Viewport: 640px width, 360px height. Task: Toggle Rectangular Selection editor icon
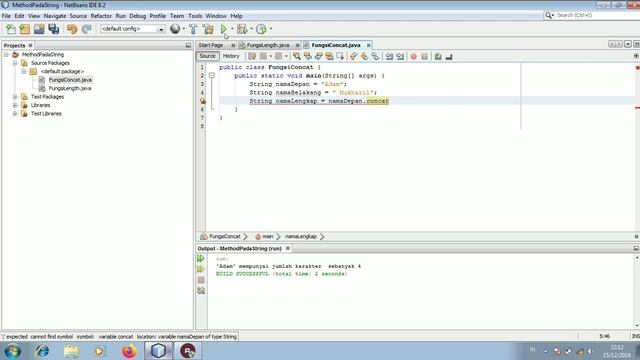(x=340, y=56)
